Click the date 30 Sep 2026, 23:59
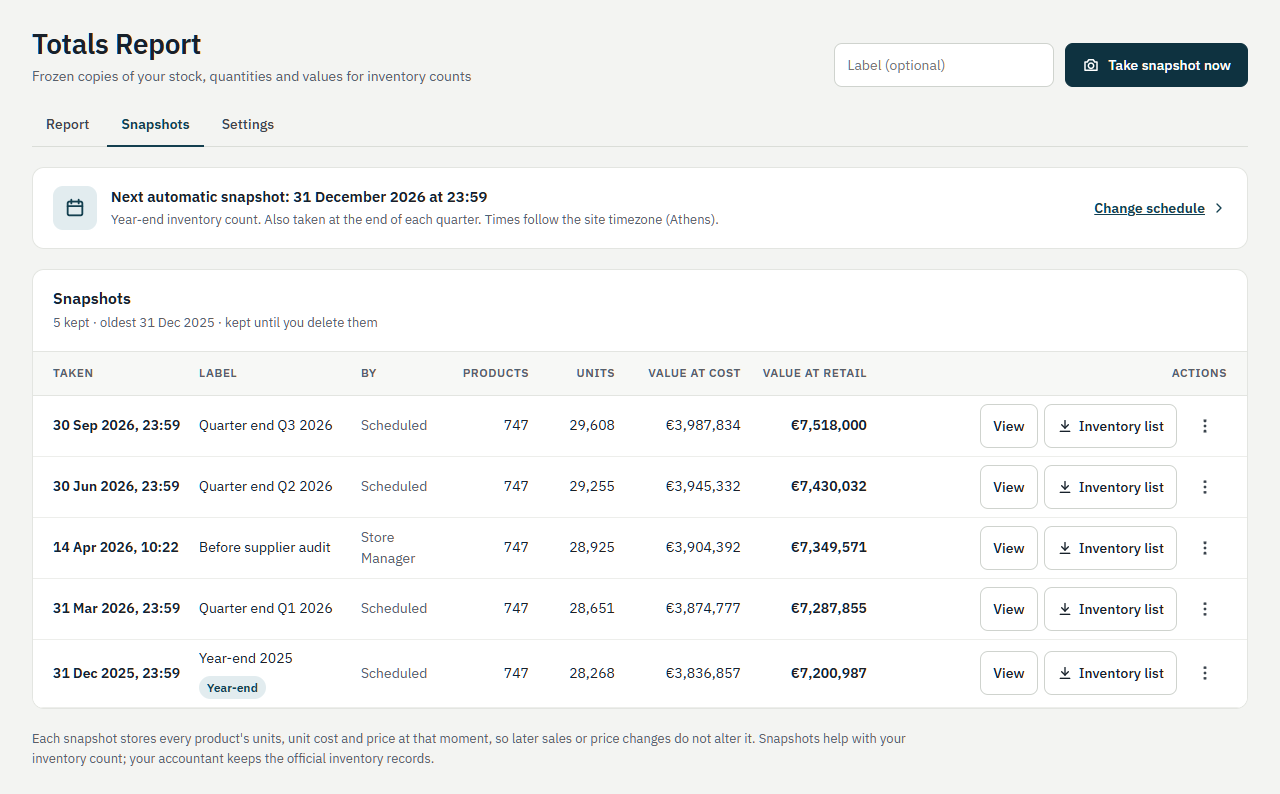Viewport: 1280px width, 794px height. click(117, 425)
